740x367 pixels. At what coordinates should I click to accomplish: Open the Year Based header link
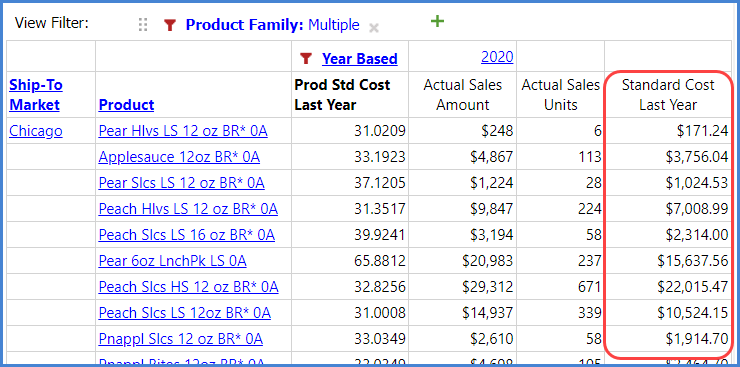[x=360, y=59]
